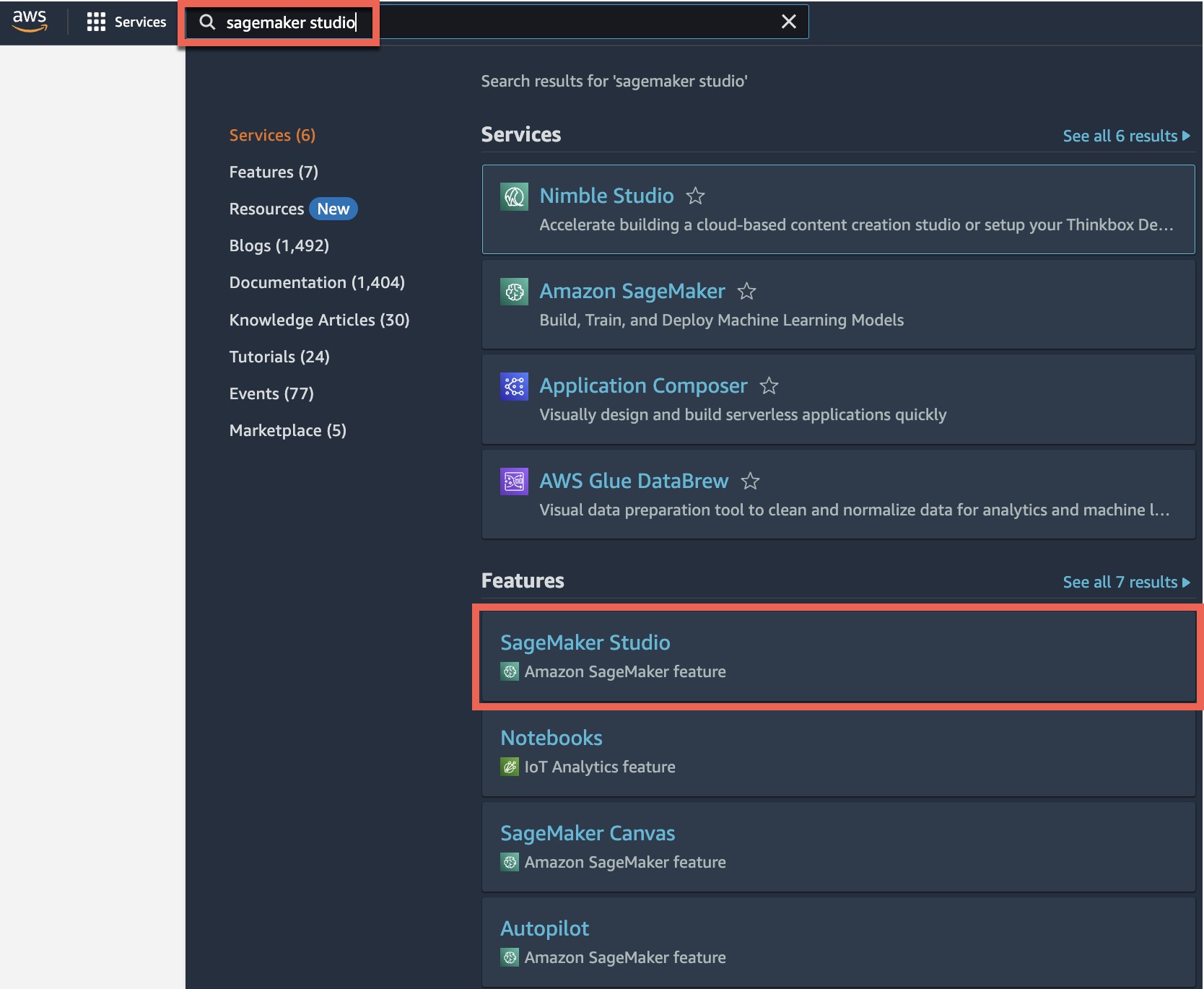Image resolution: width=1204 pixels, height=989 pixels.
Task: Clear the search with the X icon
Action: pos(789,22)
